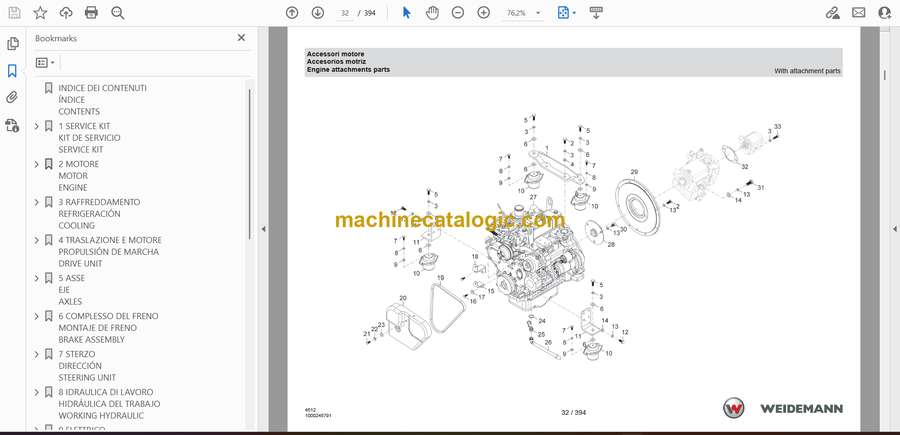Image resolution: width=900 pixels, height=435 pixels.
Task: Select the 5 ASSE bookmark text
Action: [71, 289]
